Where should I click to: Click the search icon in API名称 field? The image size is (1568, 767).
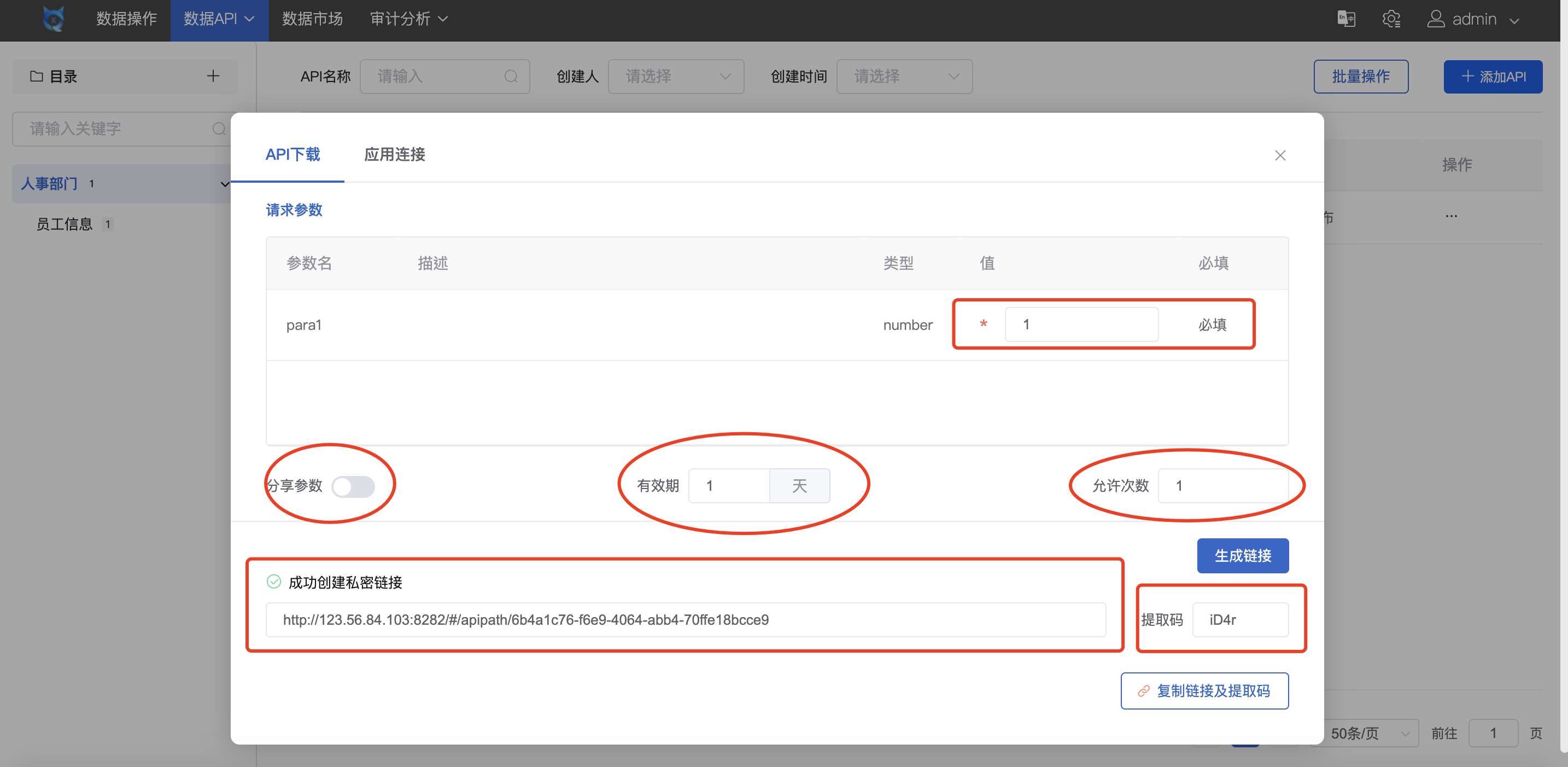511,76
